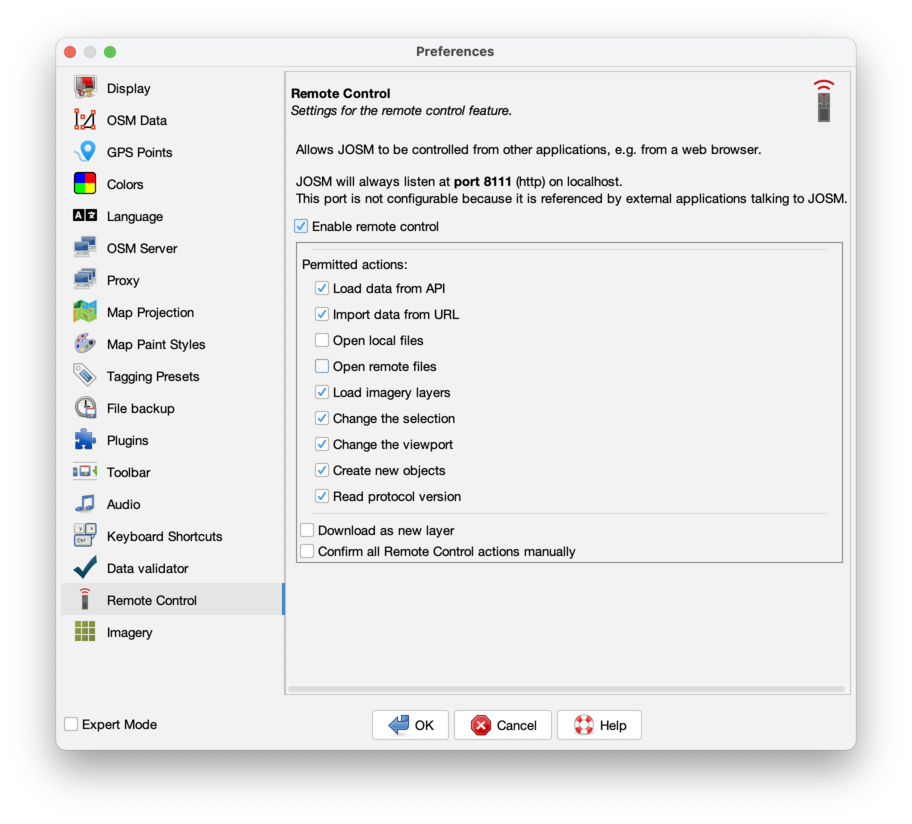Uncheck Read protocol version
Viewport: 912px width, 824px height.
coord(322,497)
